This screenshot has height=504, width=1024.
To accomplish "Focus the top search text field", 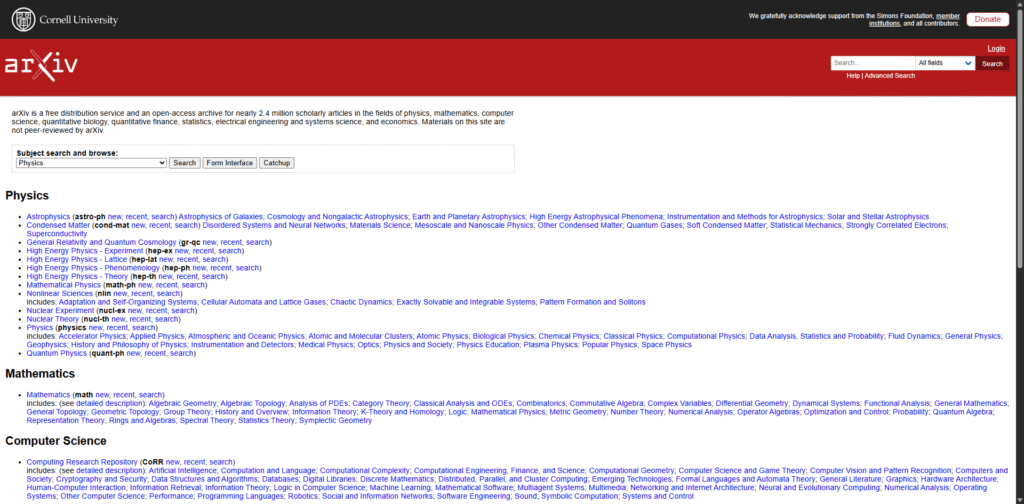I will coord(872,63).
